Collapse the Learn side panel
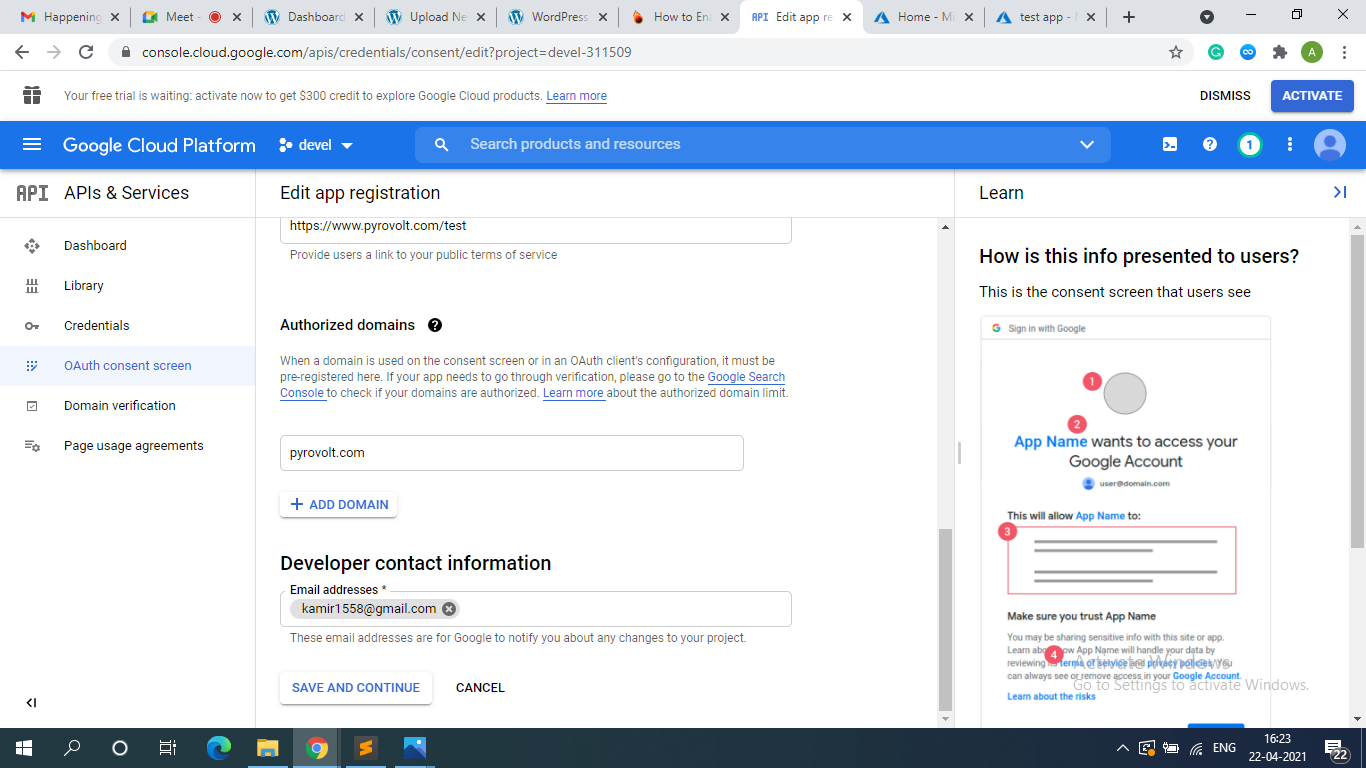Viewport: 1366px width, 768px height. tap(1340, 192)
